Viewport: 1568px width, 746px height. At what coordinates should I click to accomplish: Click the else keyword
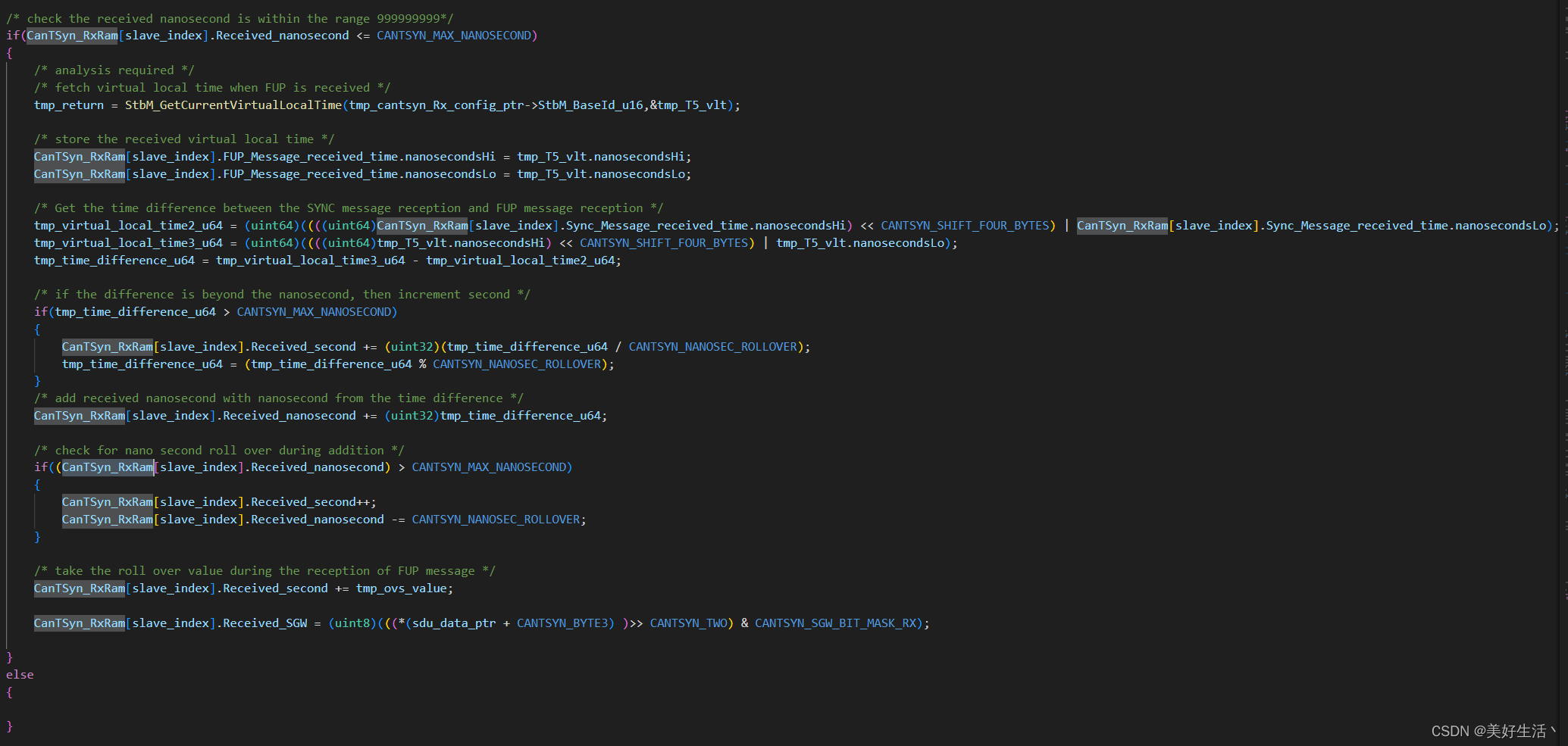(20, 675)
